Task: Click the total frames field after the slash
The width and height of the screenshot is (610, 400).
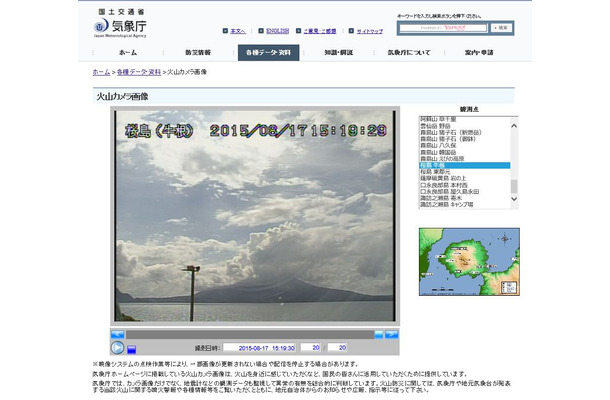Action: (x=337, y=347)
